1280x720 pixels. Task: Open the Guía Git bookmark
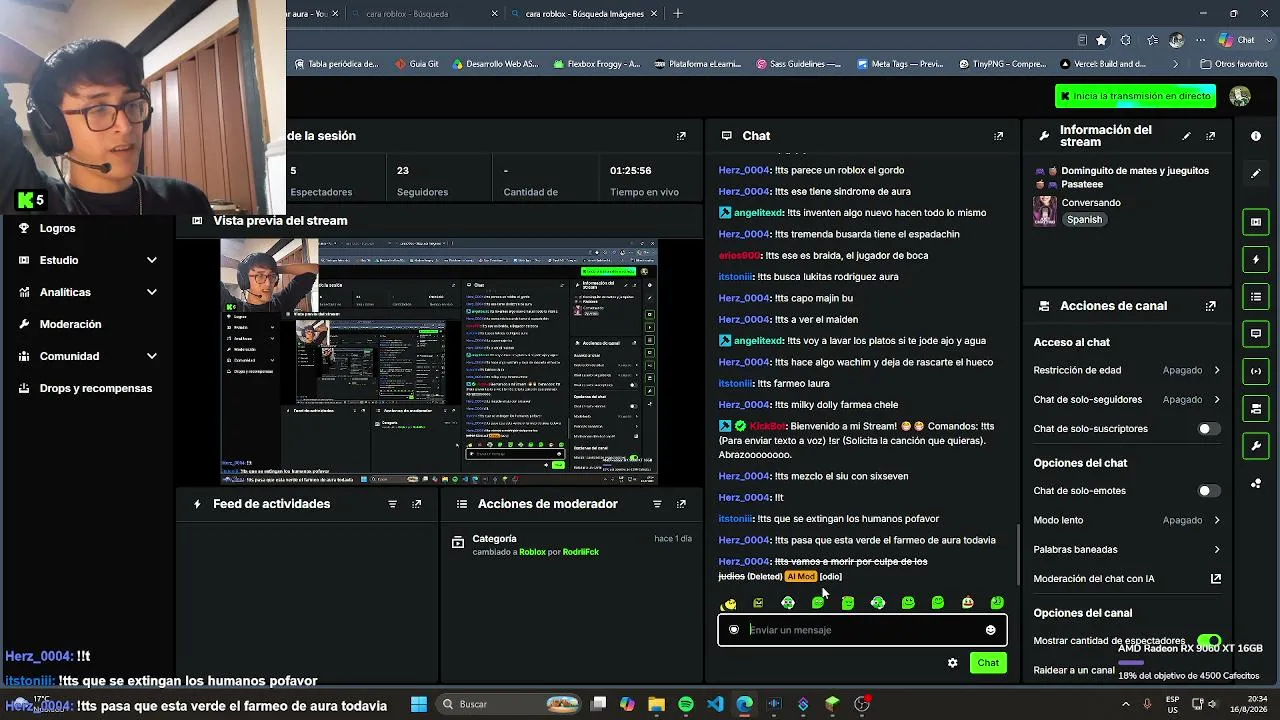click(417, 64)
